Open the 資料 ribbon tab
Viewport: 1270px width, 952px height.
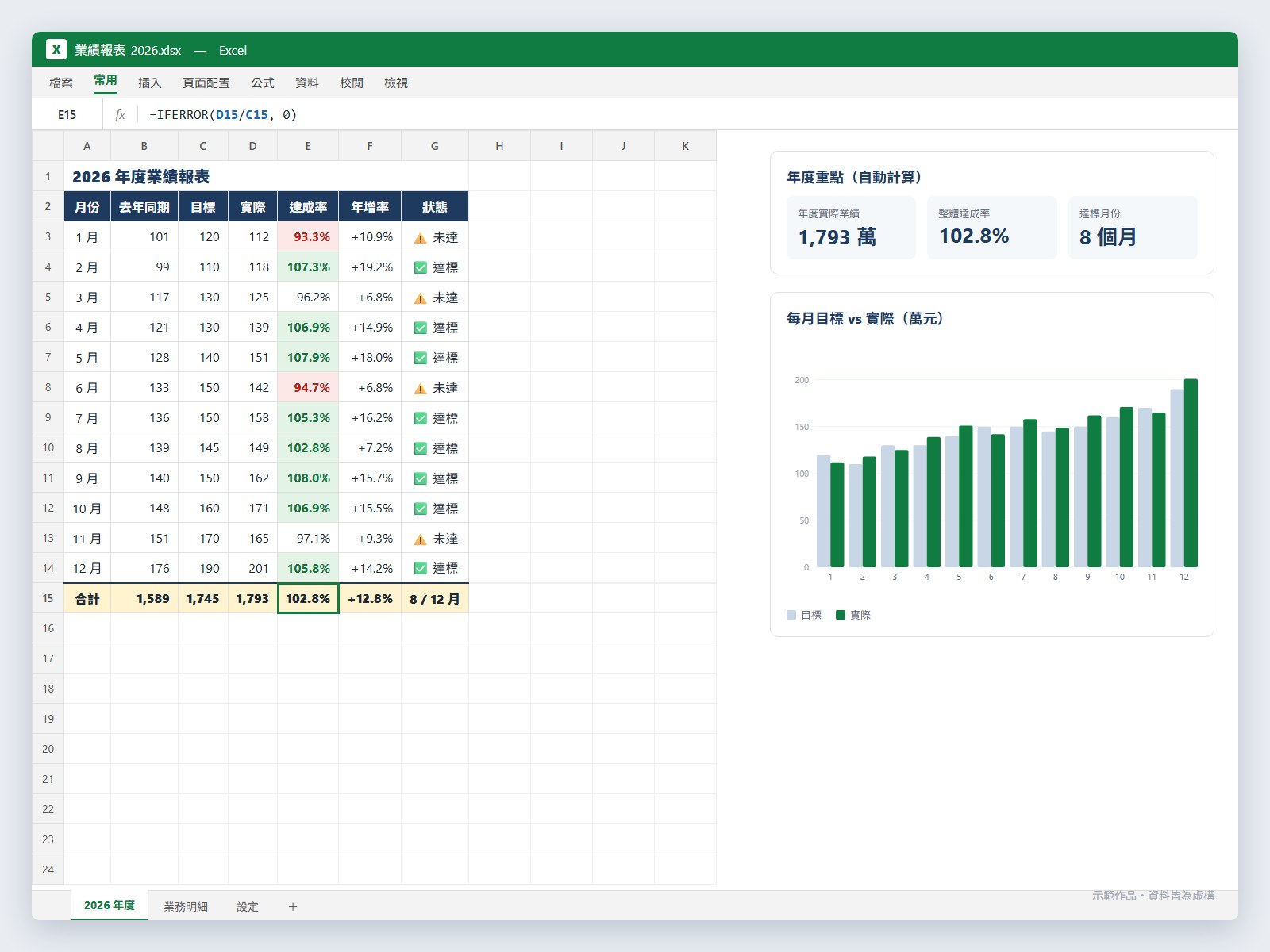click(307, 83)
